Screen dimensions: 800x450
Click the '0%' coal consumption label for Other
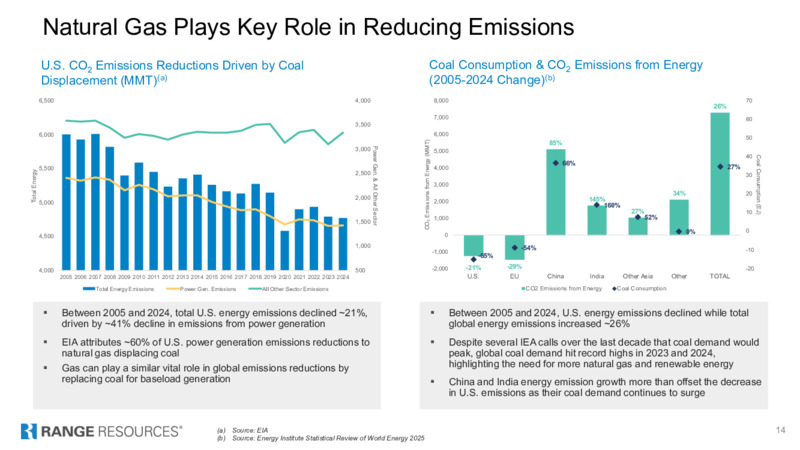pos(690,232)
